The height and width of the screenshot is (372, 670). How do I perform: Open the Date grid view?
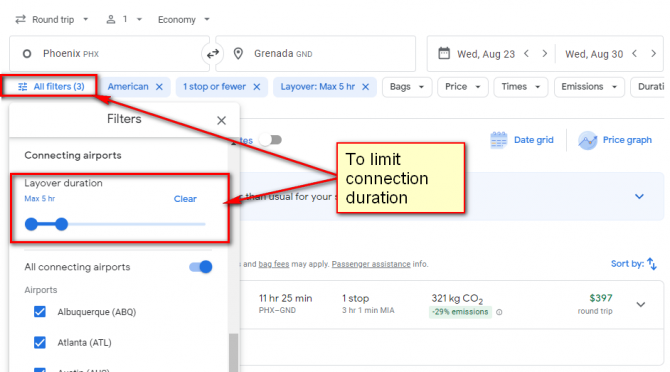click(522, 140)
